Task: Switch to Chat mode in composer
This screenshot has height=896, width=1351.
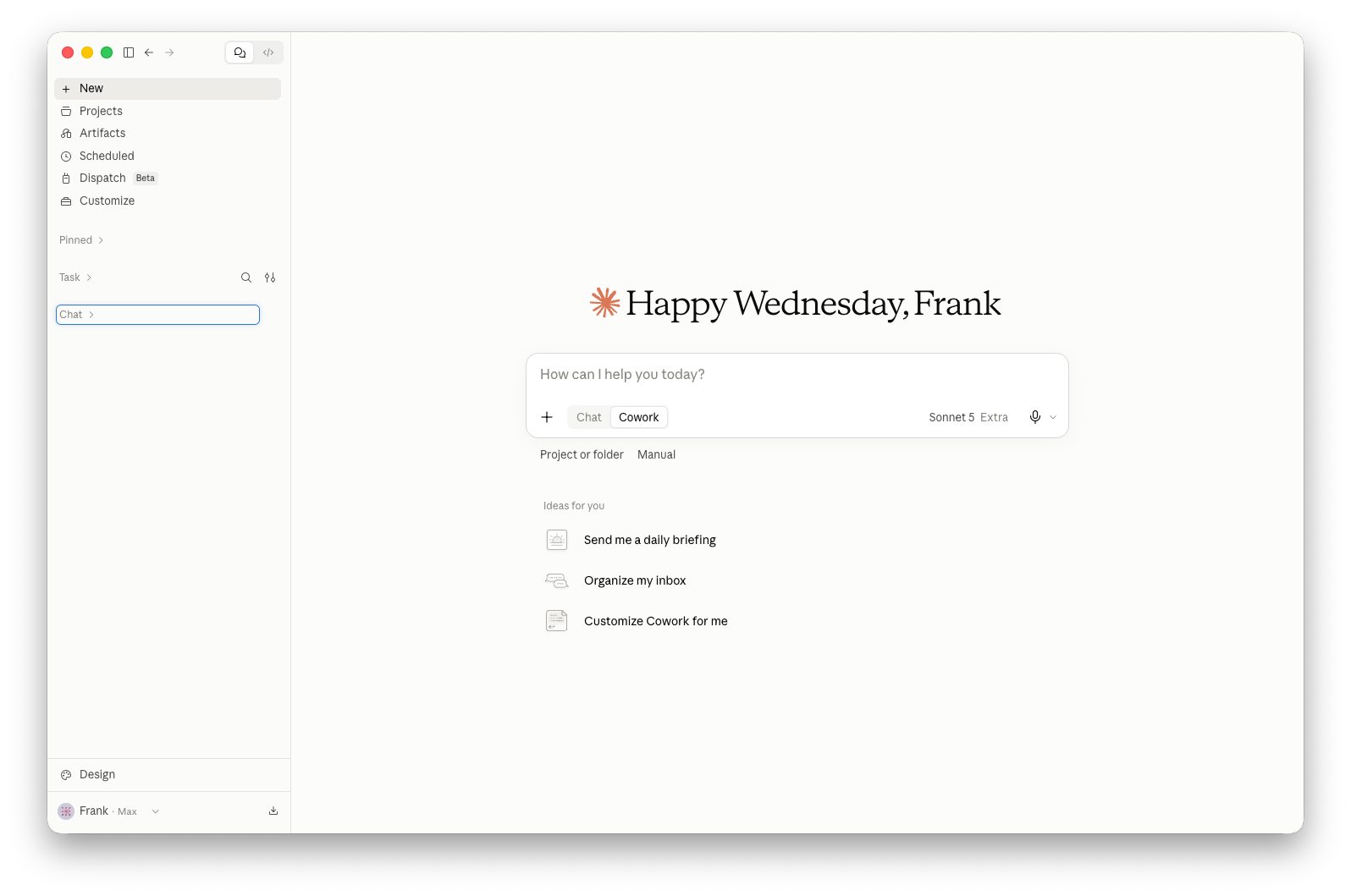Action: [x=589, y=417]
